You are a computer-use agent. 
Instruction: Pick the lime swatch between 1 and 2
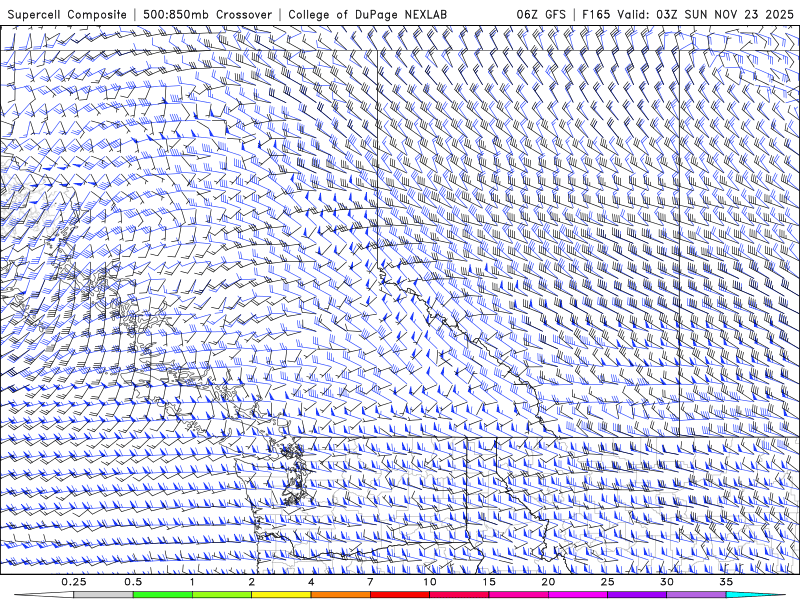pyautogui.click(x=222, y=595)
